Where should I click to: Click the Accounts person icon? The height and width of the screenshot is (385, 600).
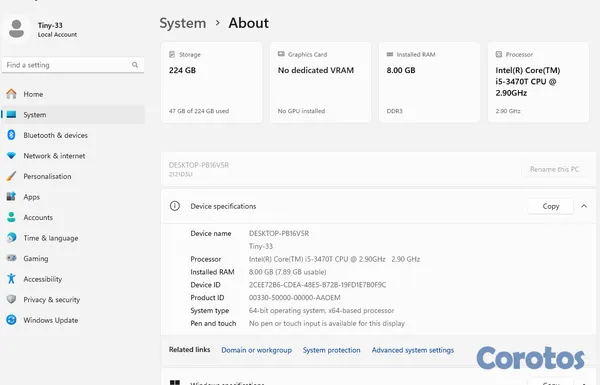(x=11, y=217)
